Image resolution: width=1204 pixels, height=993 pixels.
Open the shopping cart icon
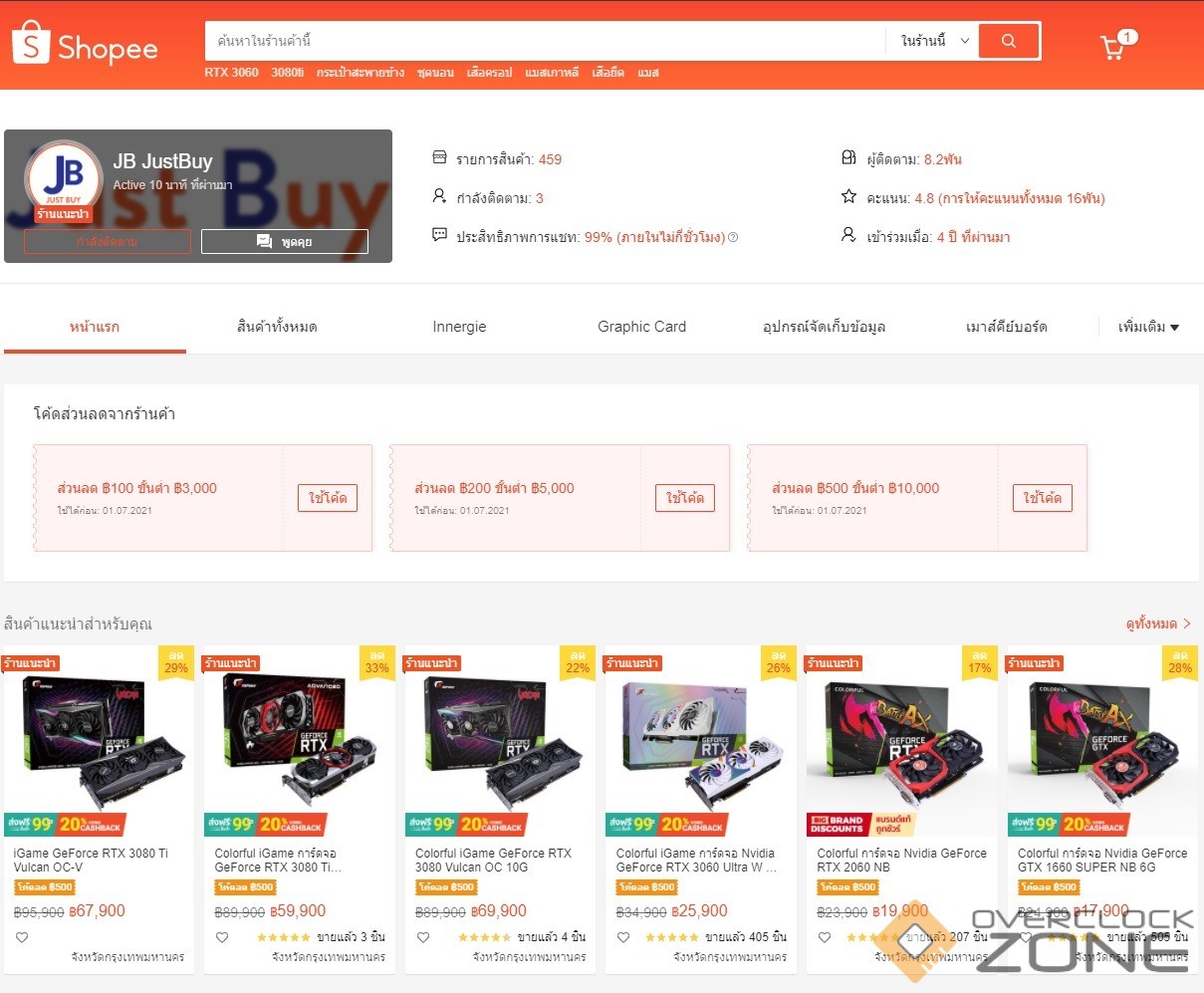coord(1112,47)
